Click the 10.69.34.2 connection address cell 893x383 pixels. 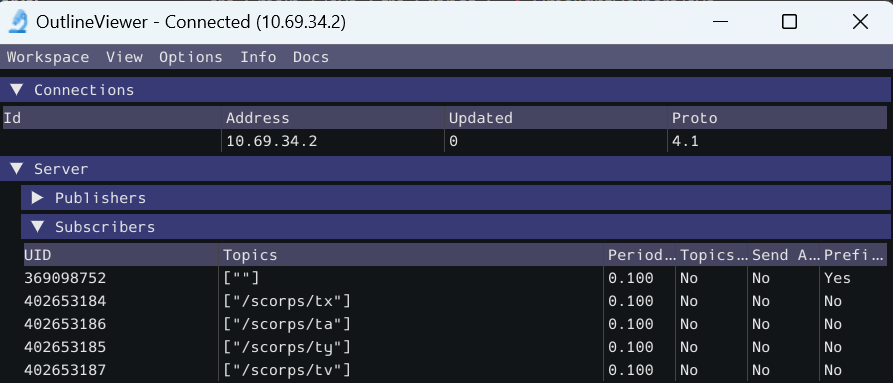[272, 141]
